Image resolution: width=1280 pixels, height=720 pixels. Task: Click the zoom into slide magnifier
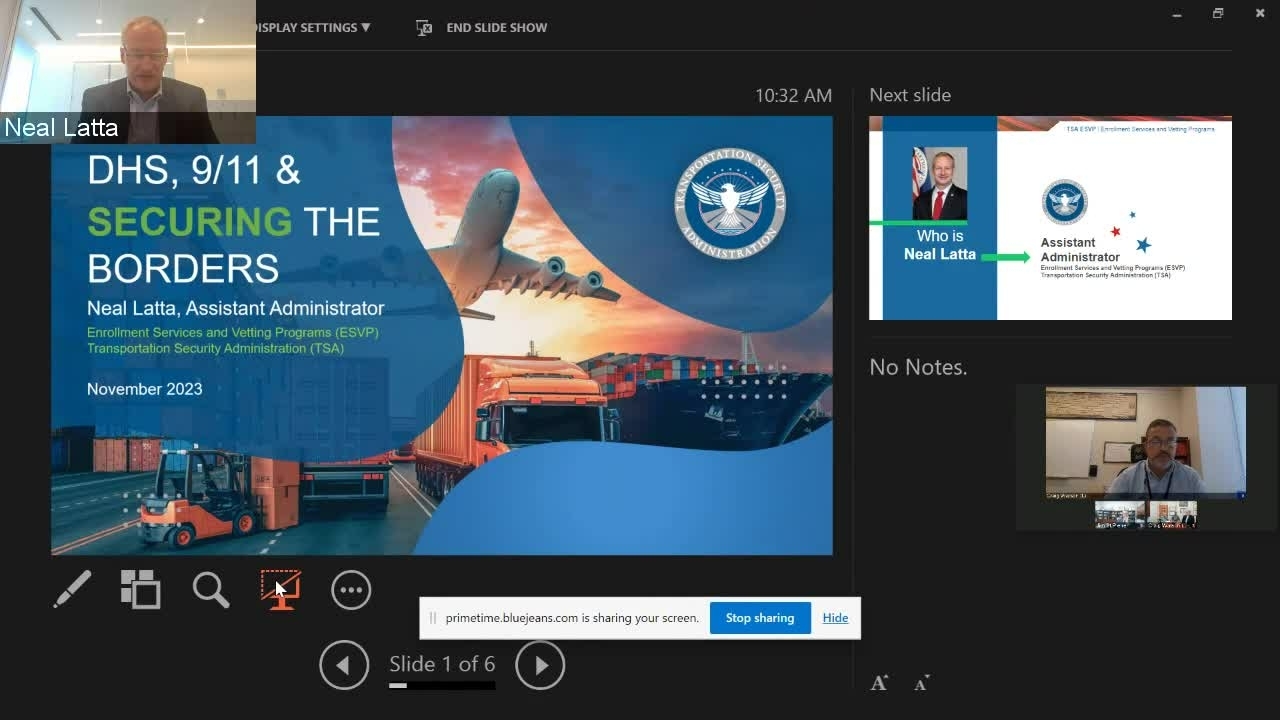(x=211, y=590)
